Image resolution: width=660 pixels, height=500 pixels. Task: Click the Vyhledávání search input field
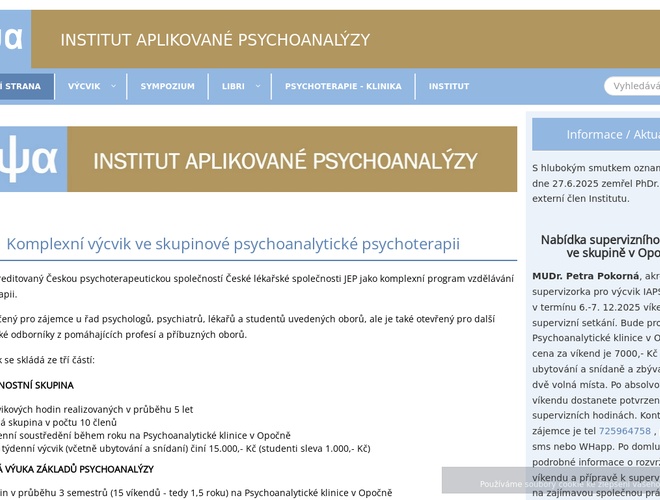point(634,86)
